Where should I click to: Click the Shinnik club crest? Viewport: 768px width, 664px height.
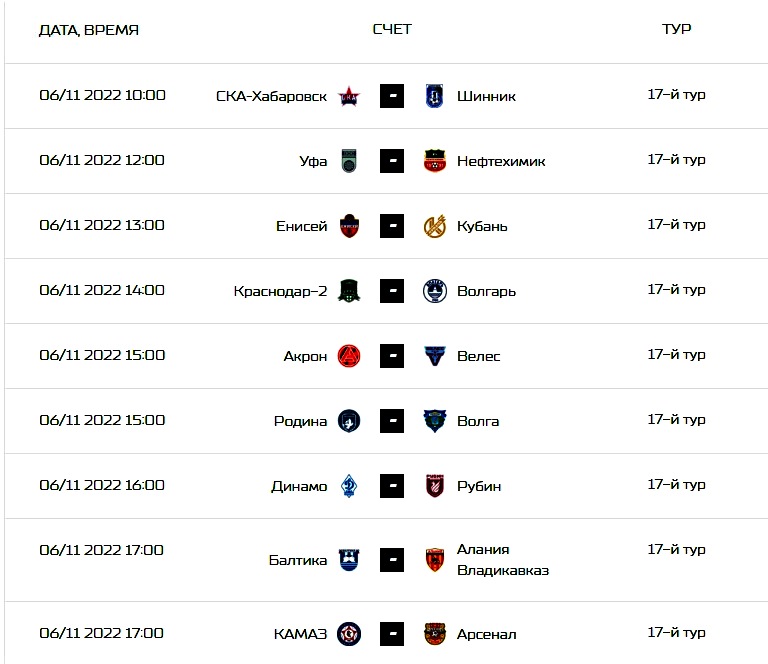click(x=434, y=96)
